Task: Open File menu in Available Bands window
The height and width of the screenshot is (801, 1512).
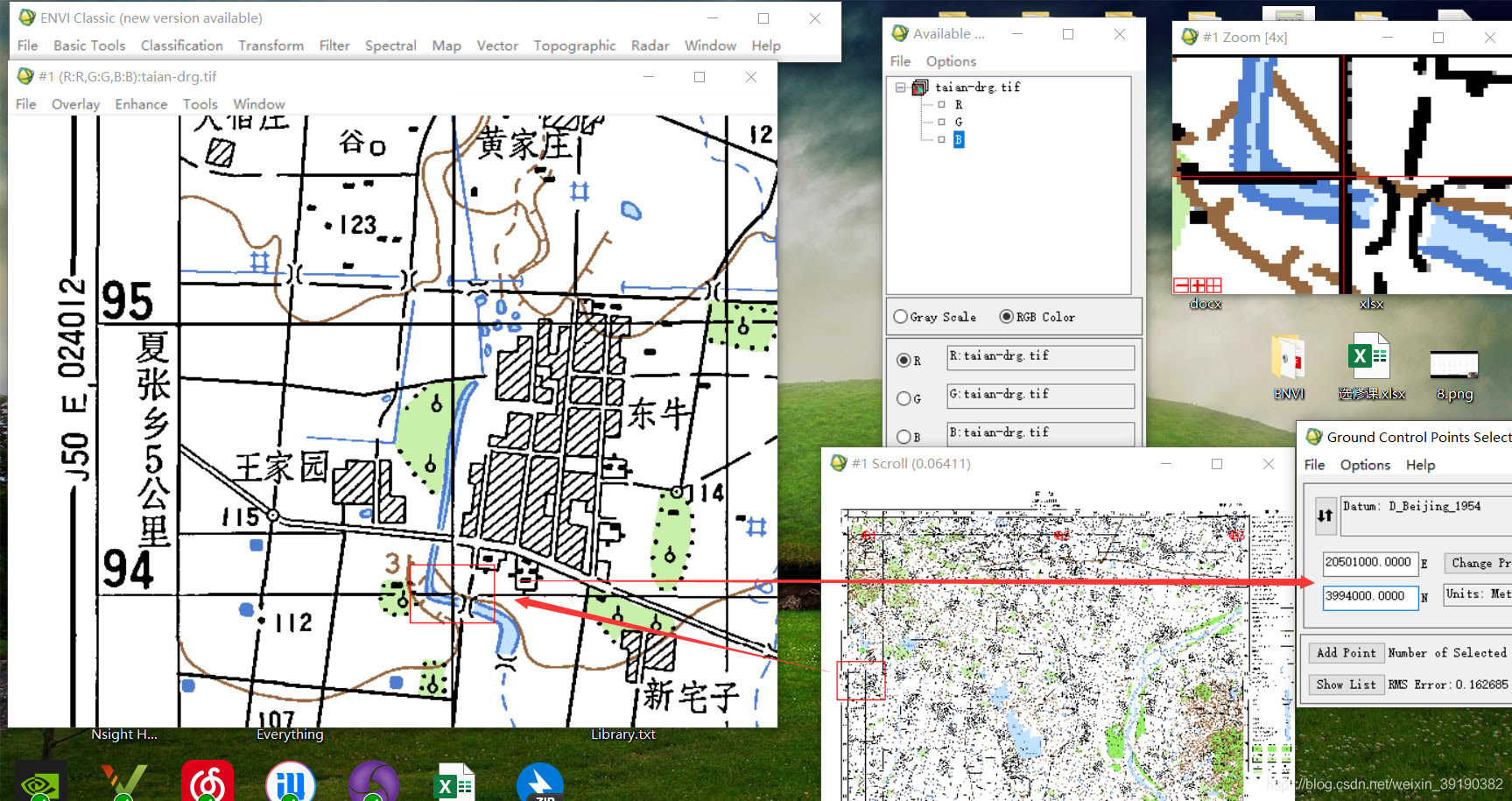Action: coord(901,61)
